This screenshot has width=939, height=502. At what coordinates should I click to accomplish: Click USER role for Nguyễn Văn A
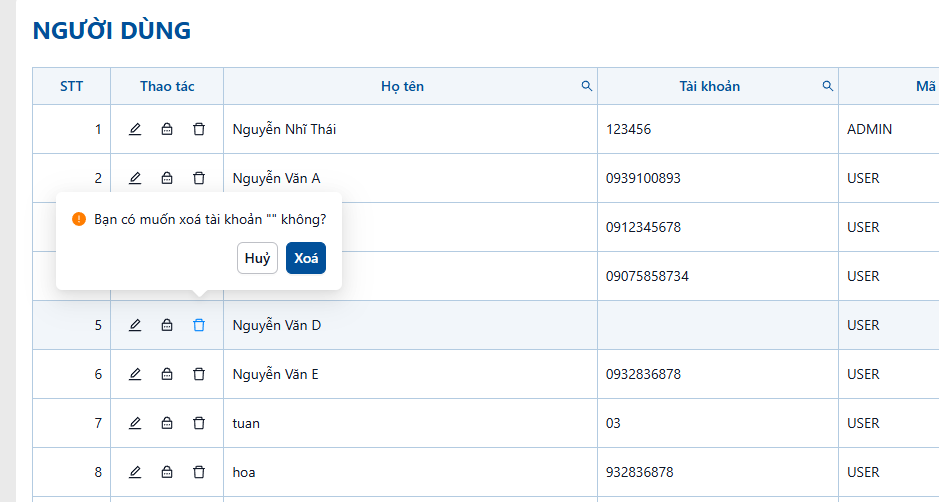click(x=863, y=178)
